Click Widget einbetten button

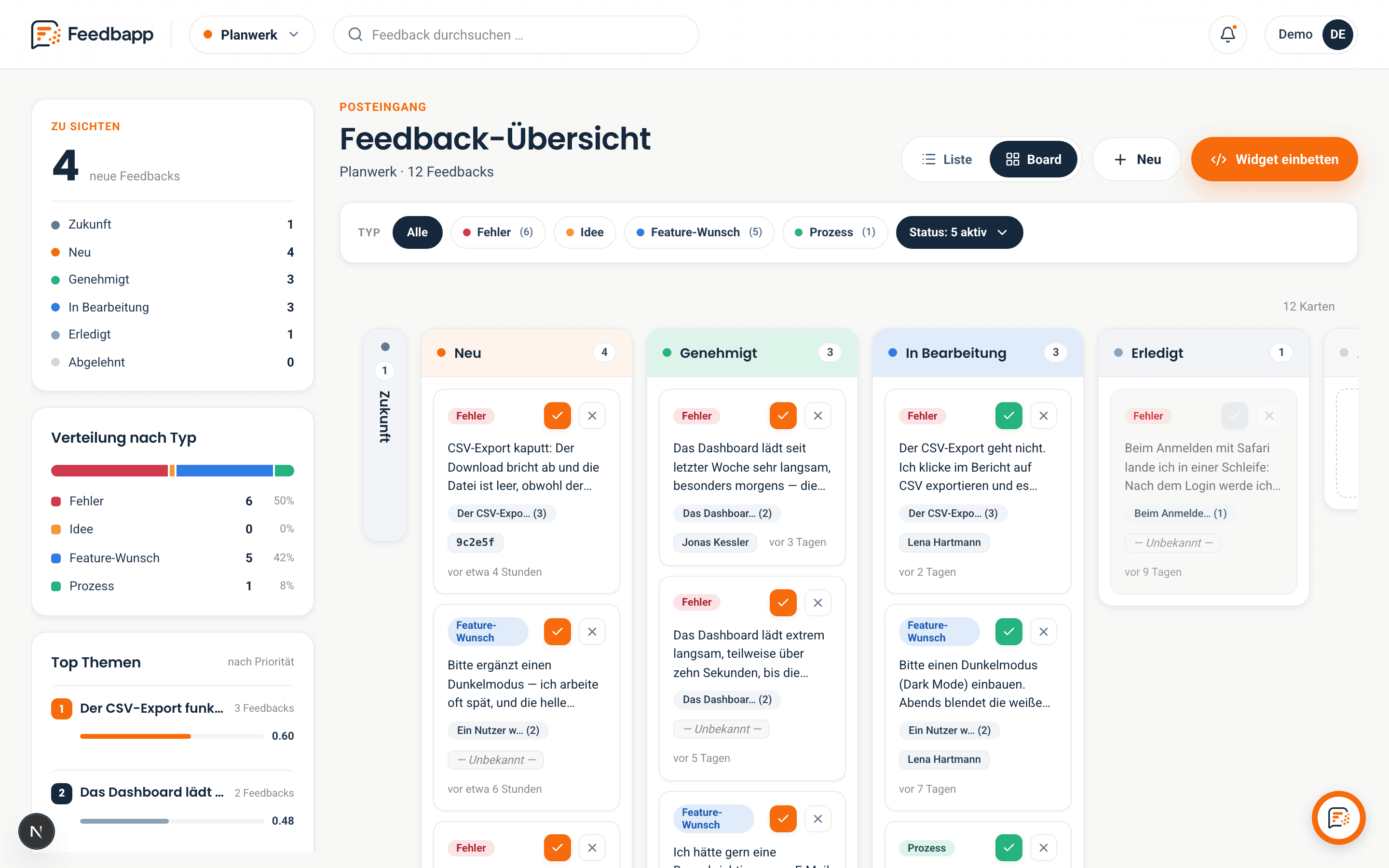click(x=1274, y=159)
